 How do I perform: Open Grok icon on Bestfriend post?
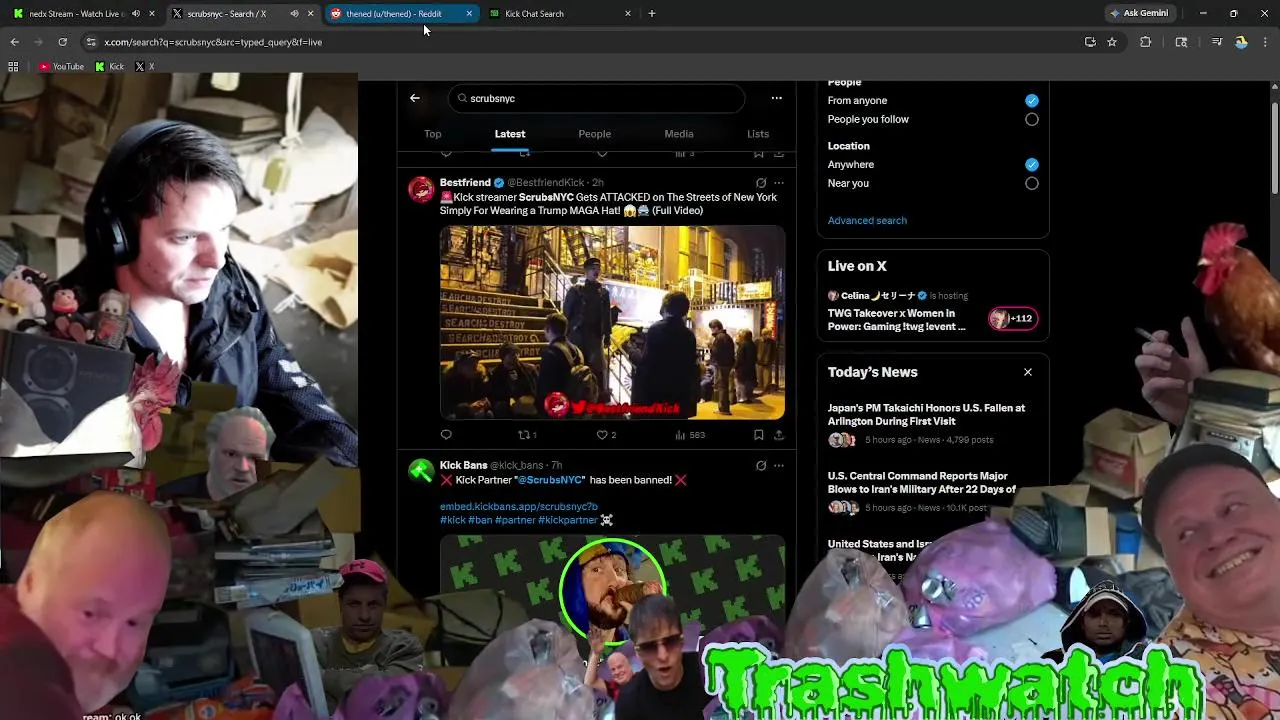click(761, 183)
